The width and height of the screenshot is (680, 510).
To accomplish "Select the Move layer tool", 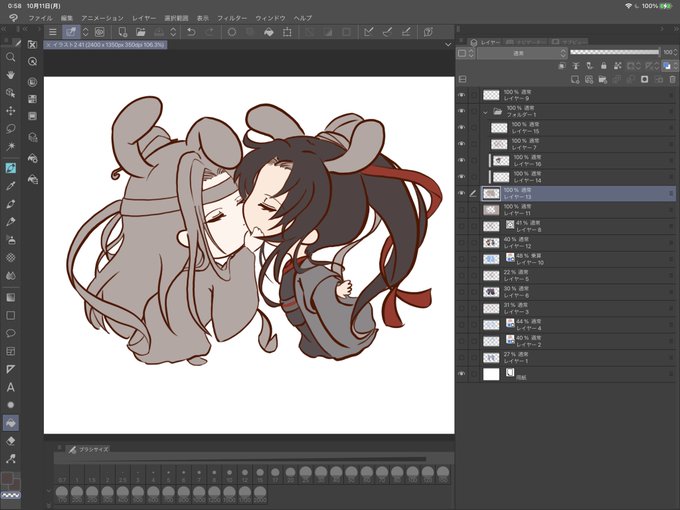I will click(11, 111).
